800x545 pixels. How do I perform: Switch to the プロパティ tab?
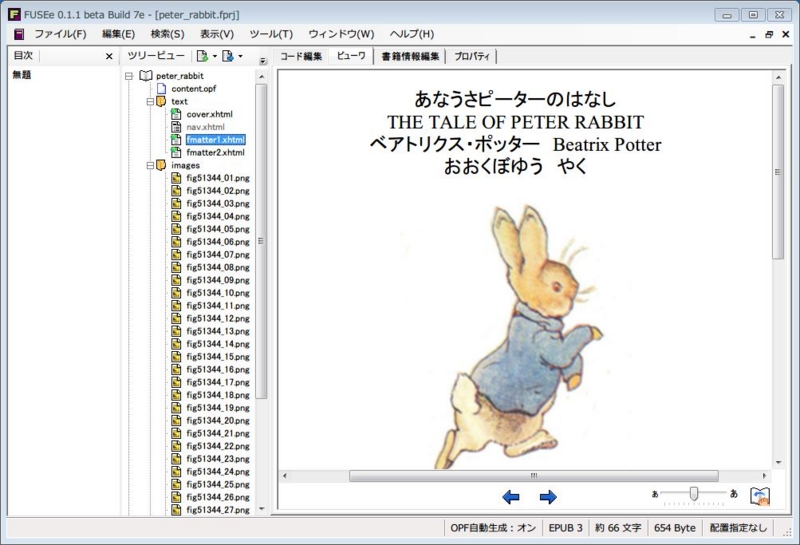pyautogui.click(x=471, y=56)
